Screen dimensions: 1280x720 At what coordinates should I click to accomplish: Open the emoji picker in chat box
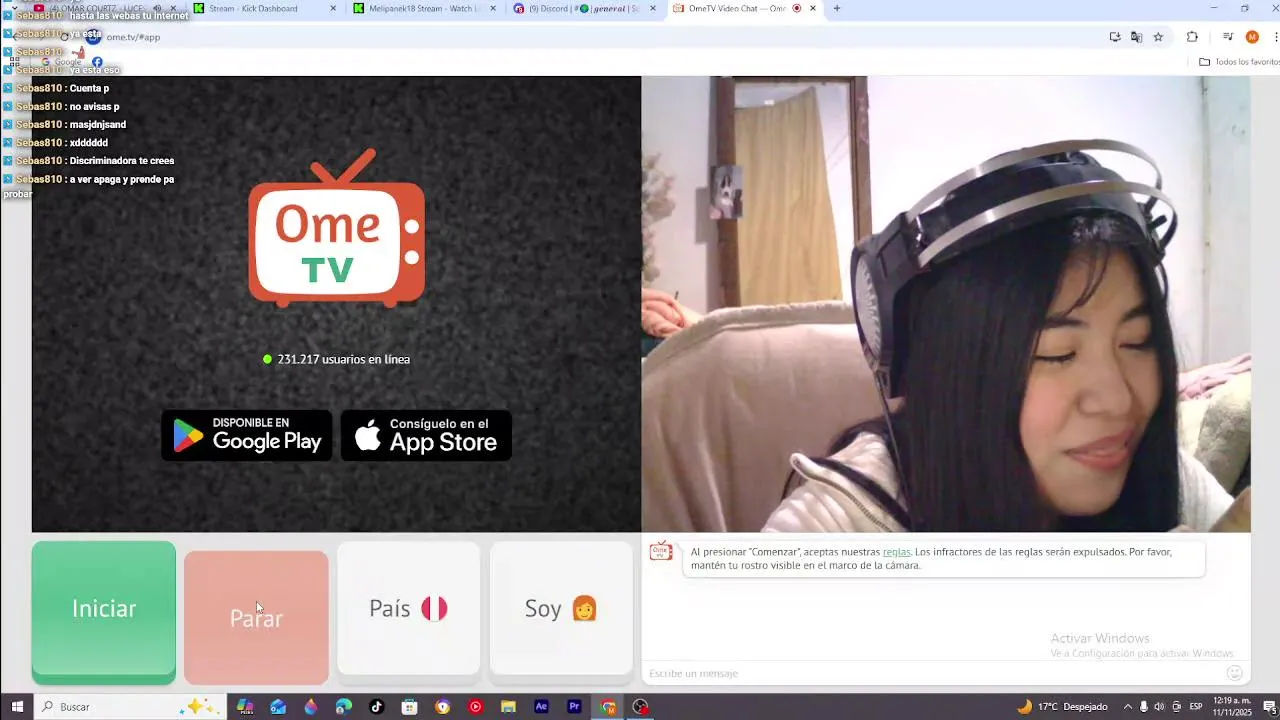click(1234, 673)
